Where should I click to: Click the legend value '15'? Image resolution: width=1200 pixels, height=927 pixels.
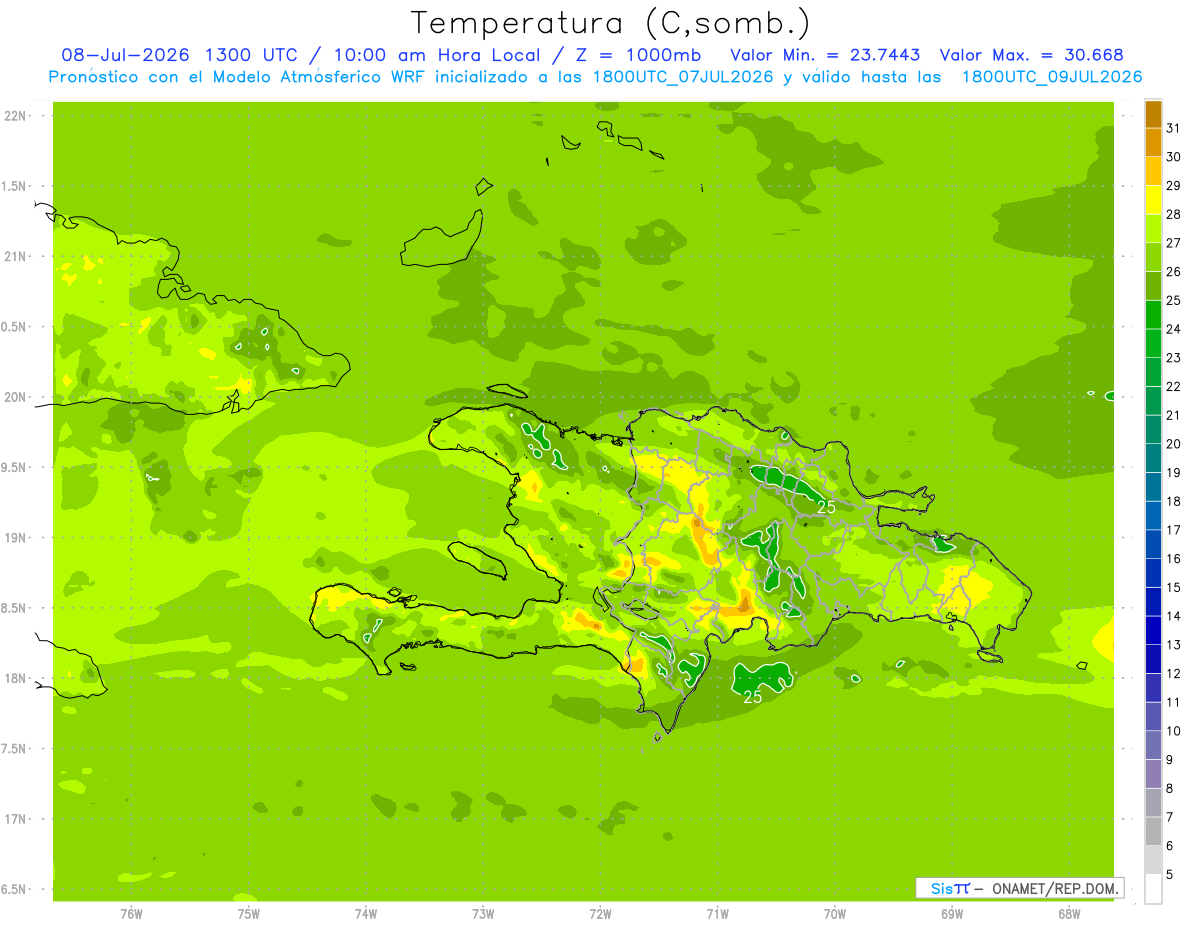[1174, 588]
